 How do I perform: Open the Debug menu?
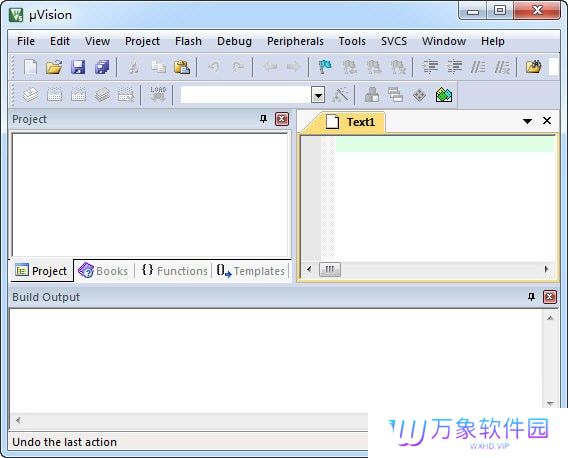pos(234,41)
